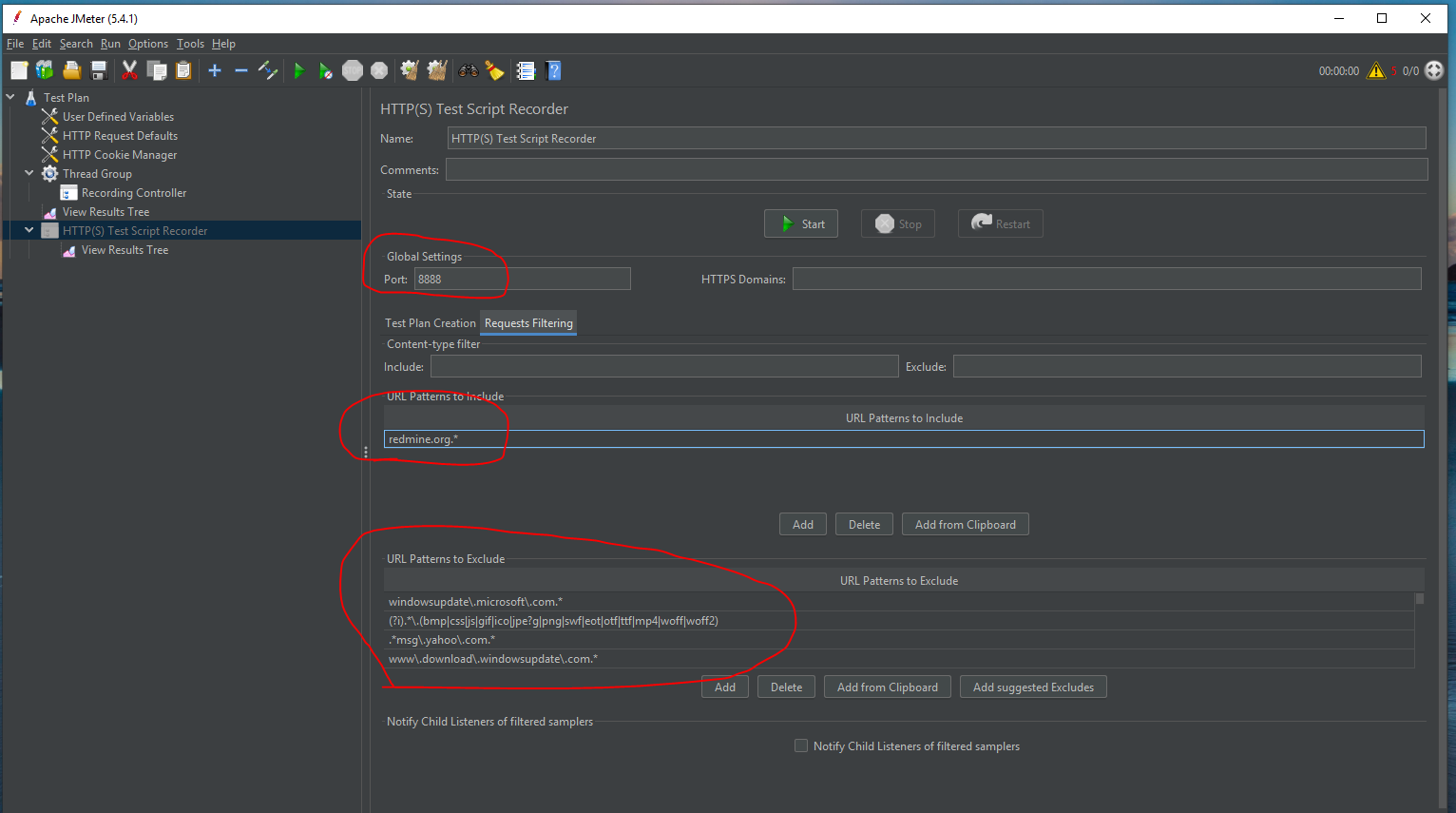Click the Paste clipboard icon
This screenshot has height=813, width=1456.
pyautogui.click(x=183, y=70)
